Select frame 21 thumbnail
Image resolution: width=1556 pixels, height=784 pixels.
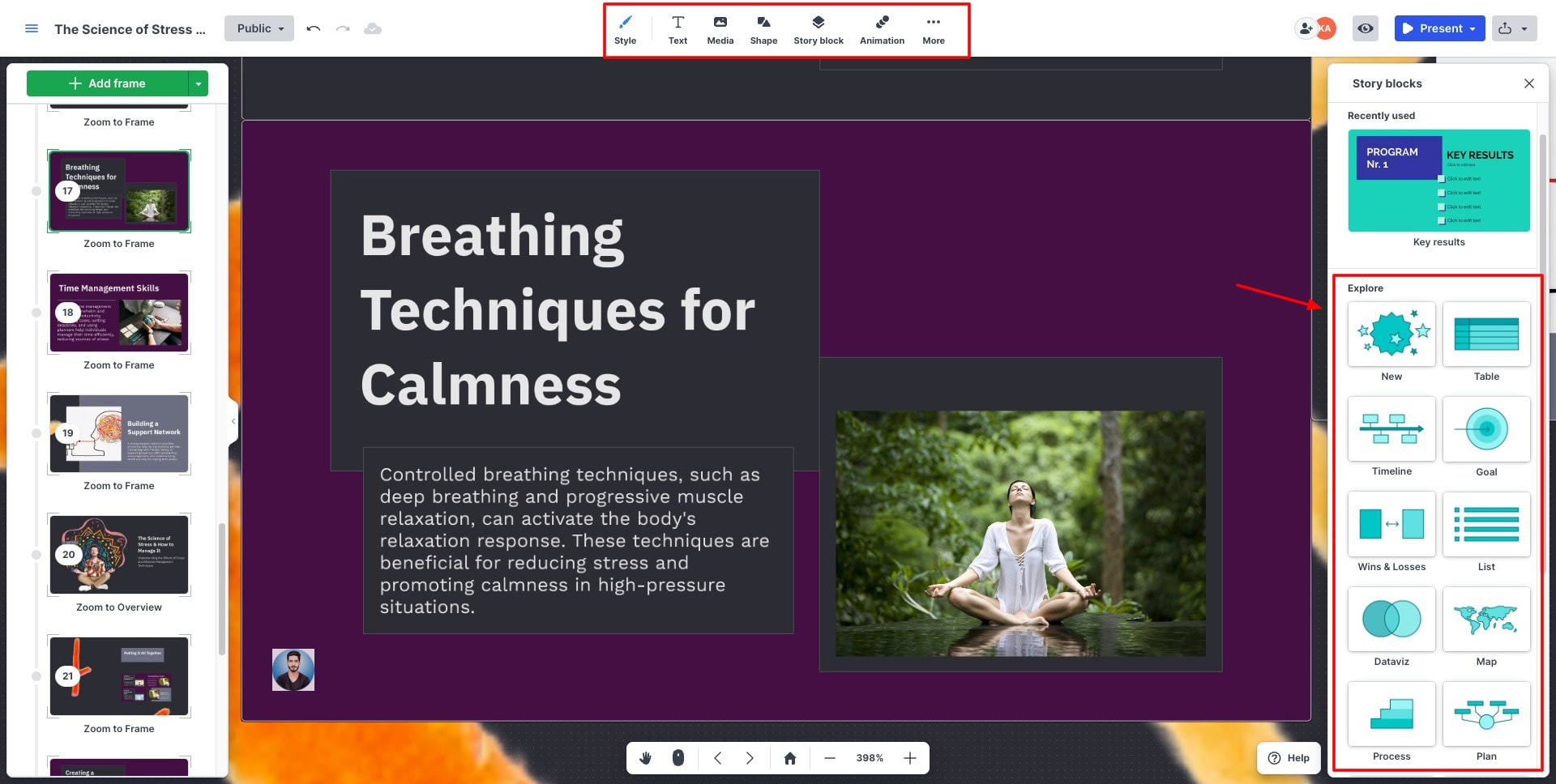click(119, 676)
